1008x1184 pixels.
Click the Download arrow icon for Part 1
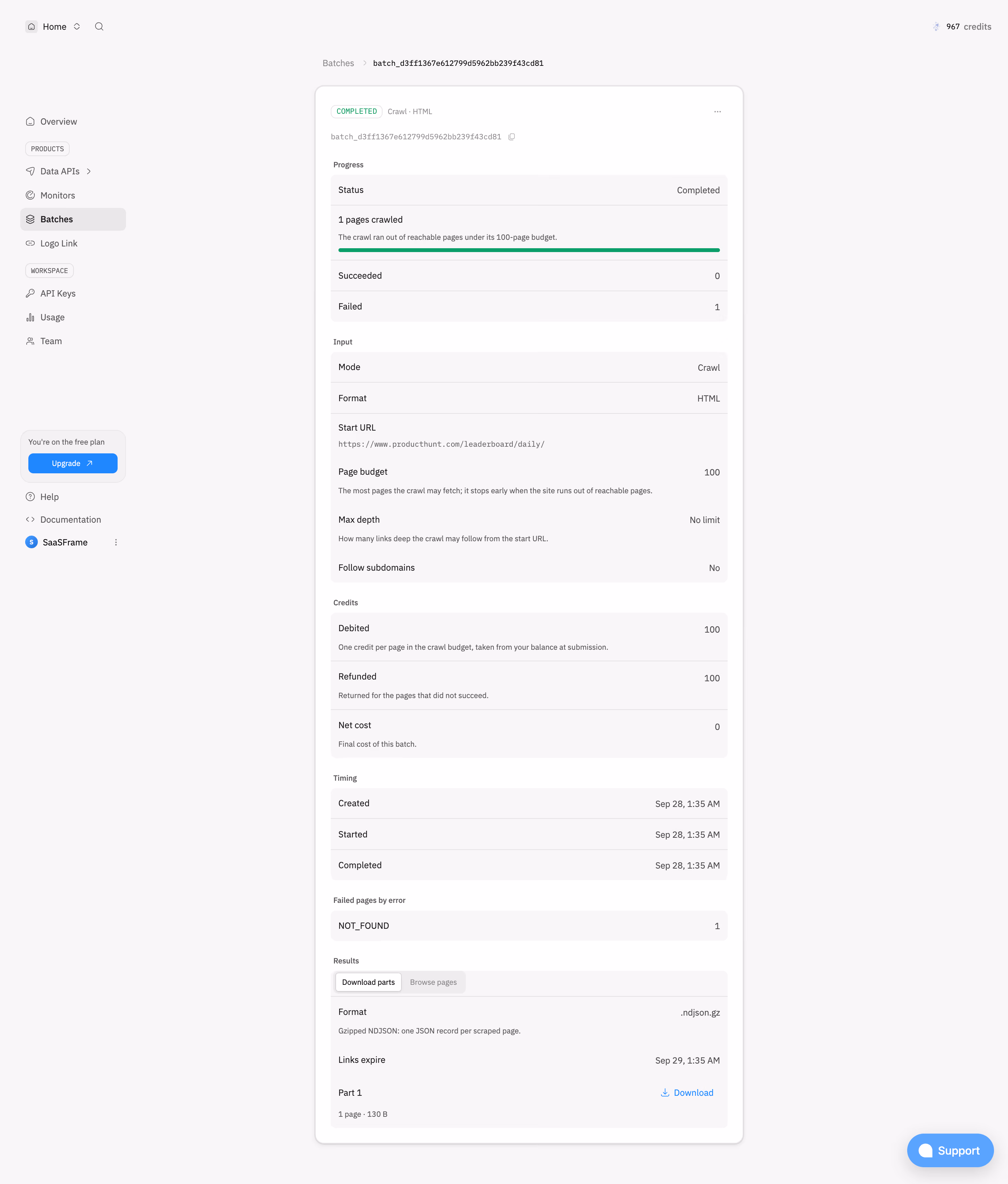(665, 1093)
